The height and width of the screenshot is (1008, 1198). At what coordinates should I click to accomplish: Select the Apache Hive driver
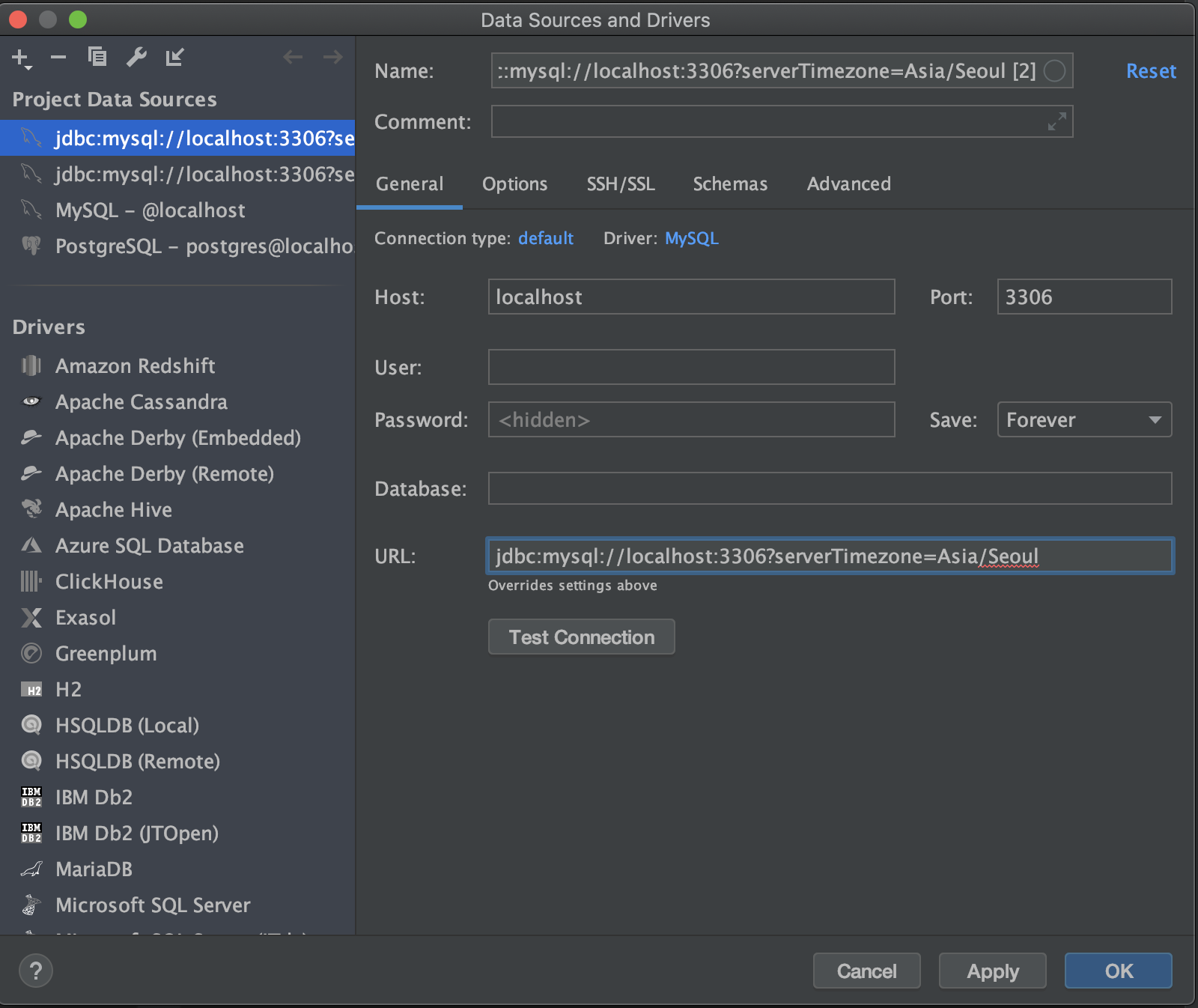point(177,509)
